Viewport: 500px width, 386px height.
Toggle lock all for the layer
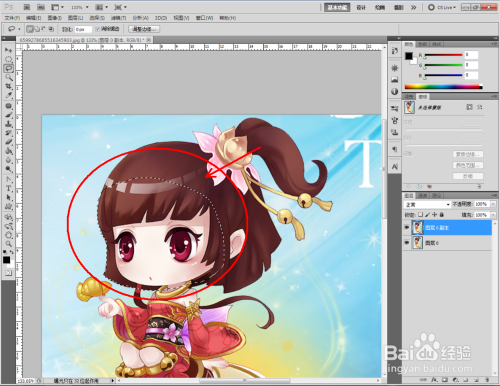442,215
